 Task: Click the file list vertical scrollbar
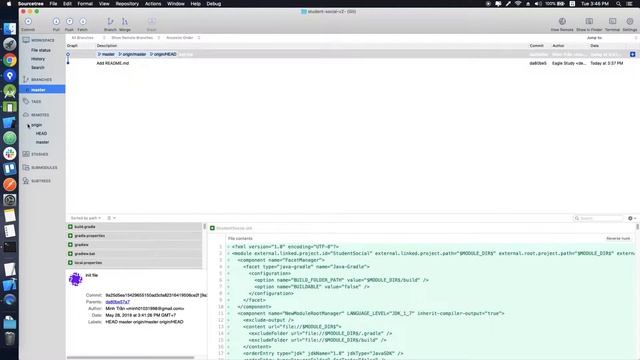pos(204,227)
